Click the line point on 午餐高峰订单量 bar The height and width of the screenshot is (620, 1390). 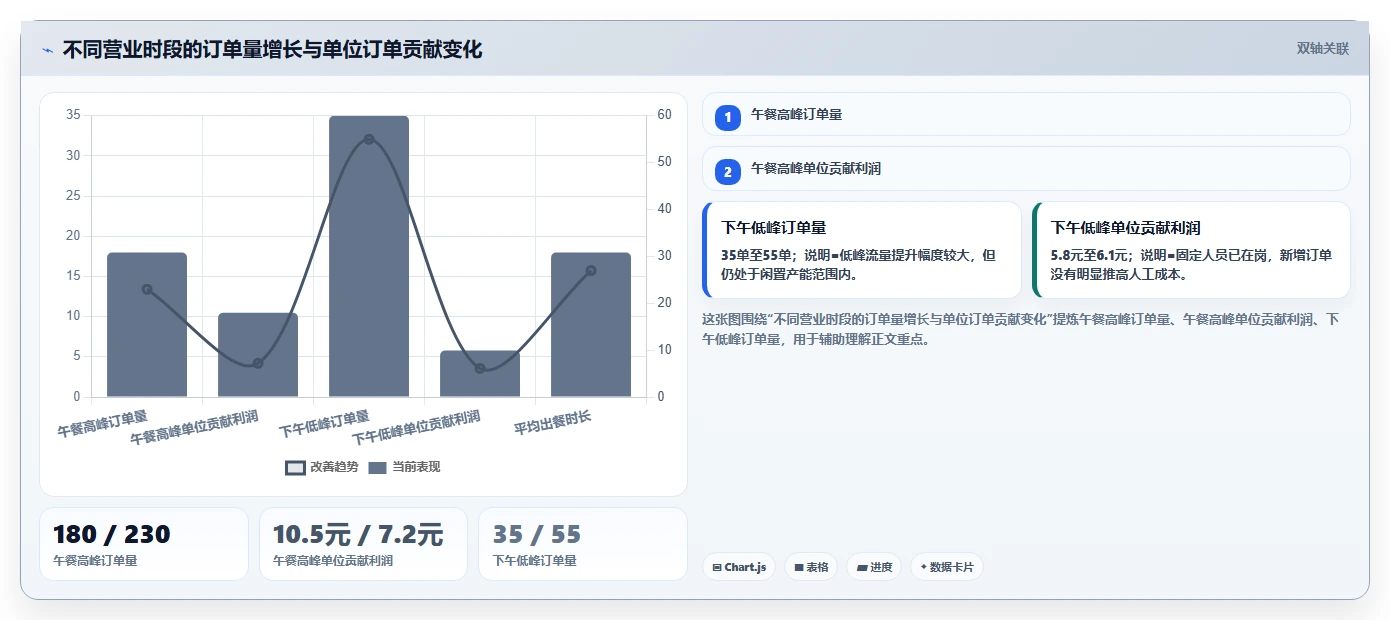pos(147,289)
